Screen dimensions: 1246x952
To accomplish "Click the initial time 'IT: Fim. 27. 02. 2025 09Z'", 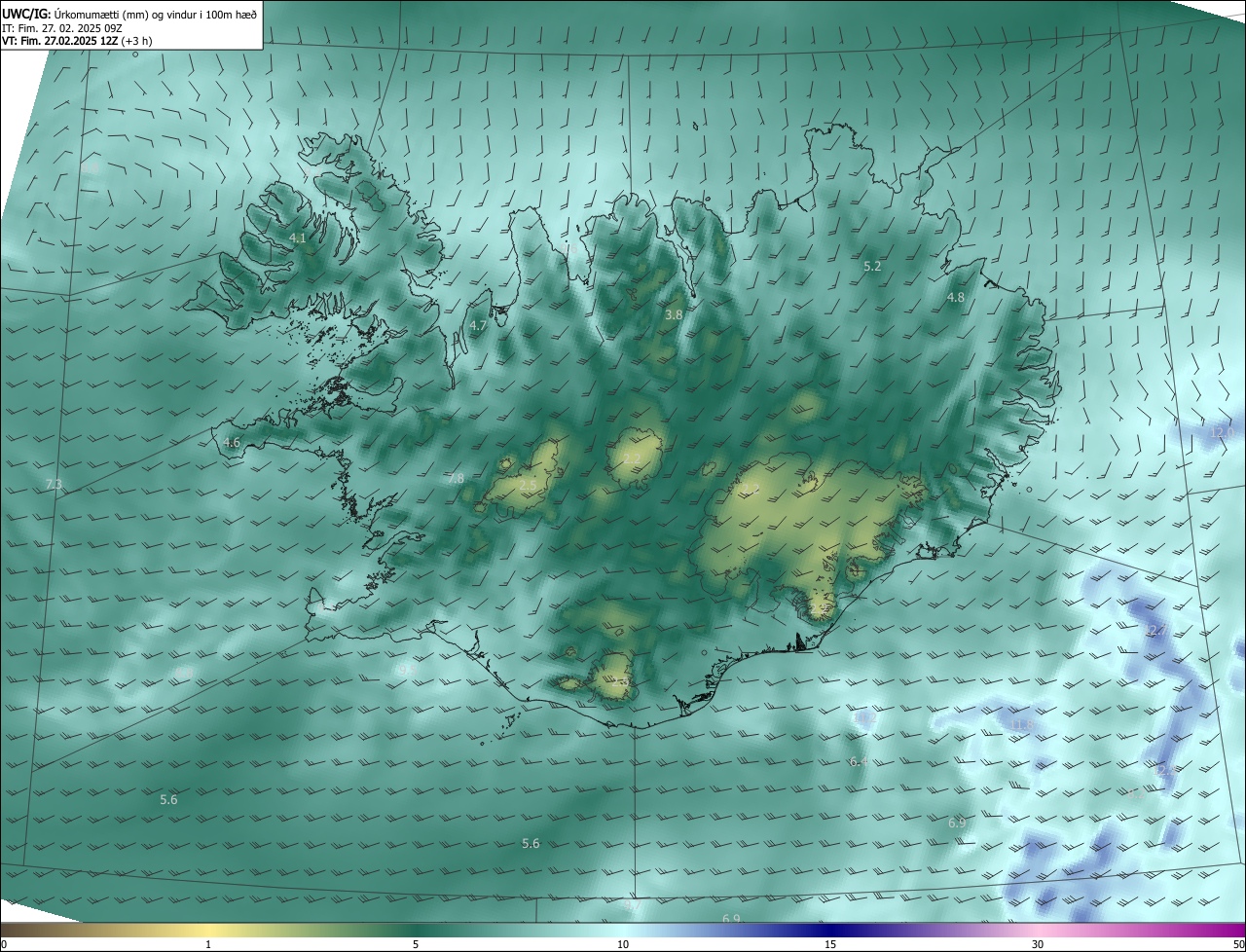I will click(60, 28).
